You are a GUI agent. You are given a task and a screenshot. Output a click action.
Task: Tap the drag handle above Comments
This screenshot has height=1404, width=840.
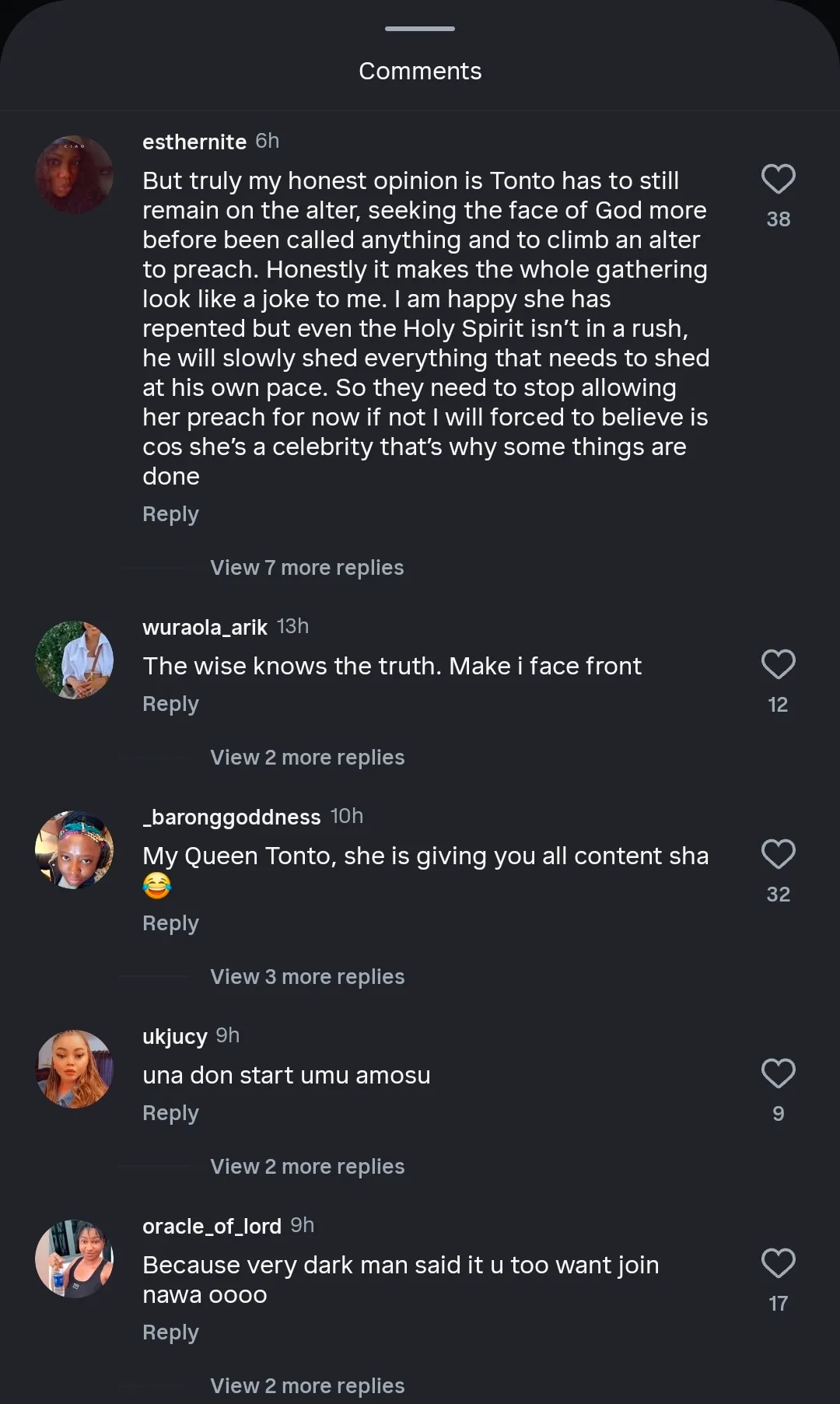(420, 29)
